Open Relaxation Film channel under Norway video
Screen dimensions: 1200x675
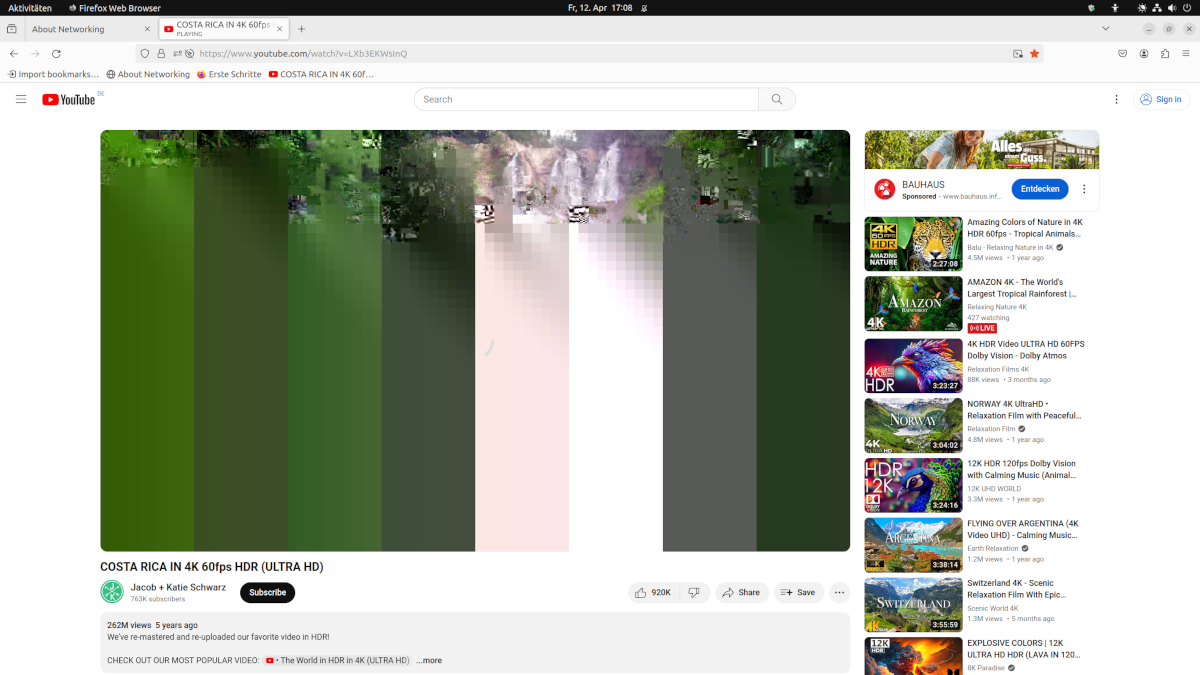991,429
